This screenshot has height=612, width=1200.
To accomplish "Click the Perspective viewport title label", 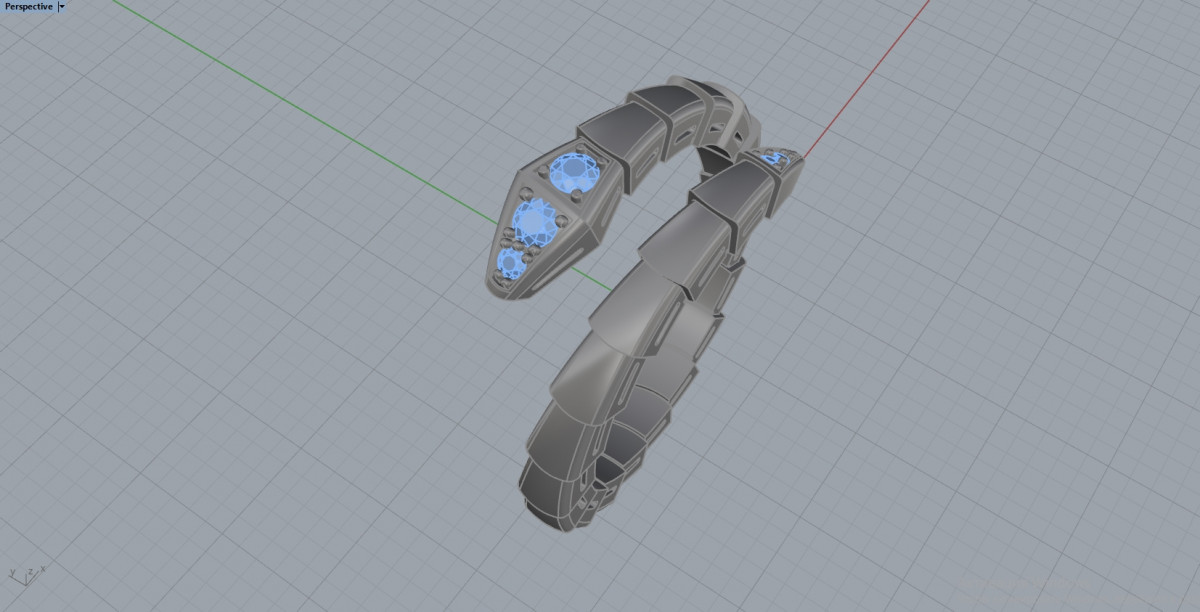I will (x=28, y=6).
